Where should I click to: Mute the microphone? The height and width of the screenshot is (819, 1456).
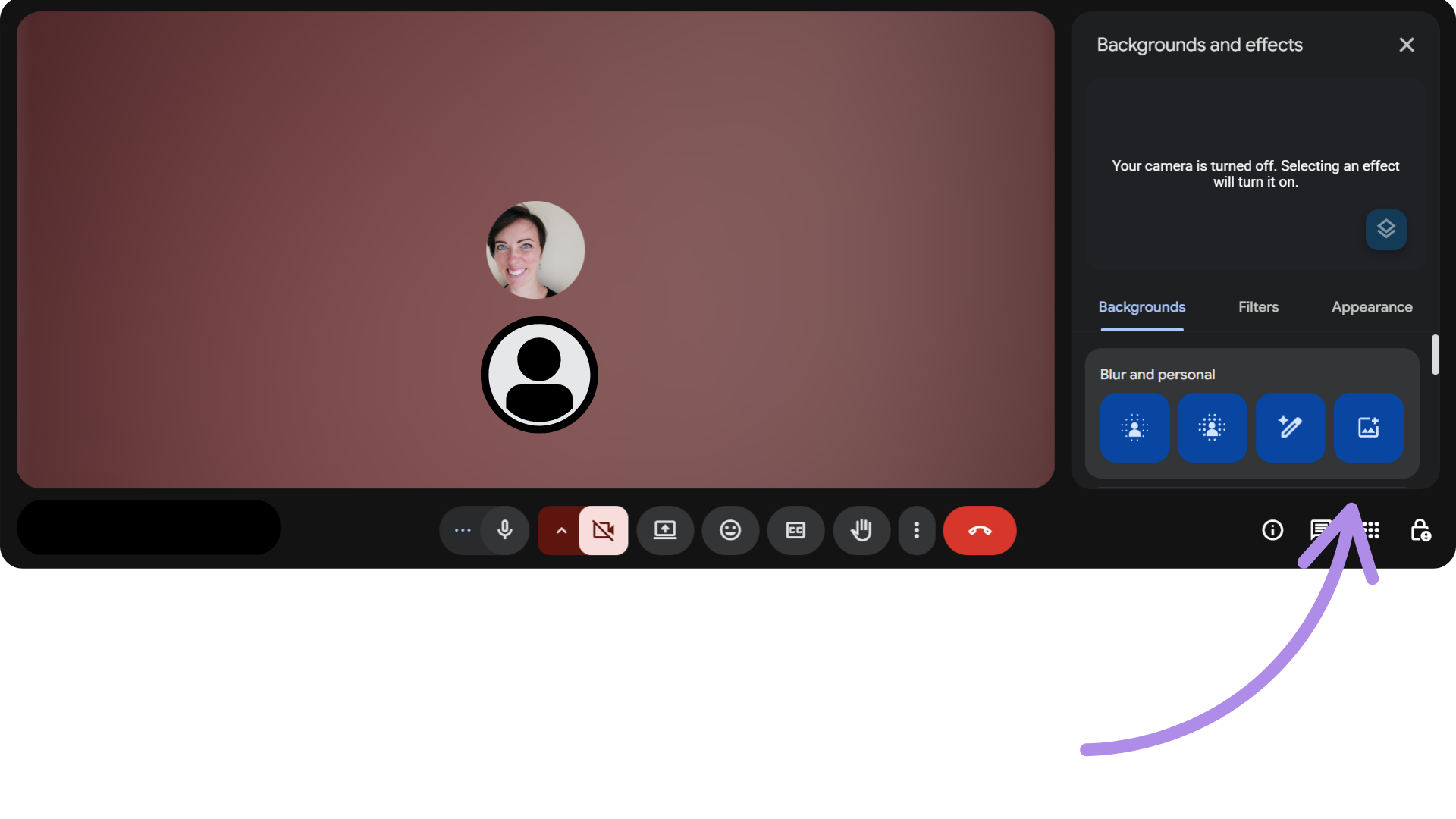point(505,530)
